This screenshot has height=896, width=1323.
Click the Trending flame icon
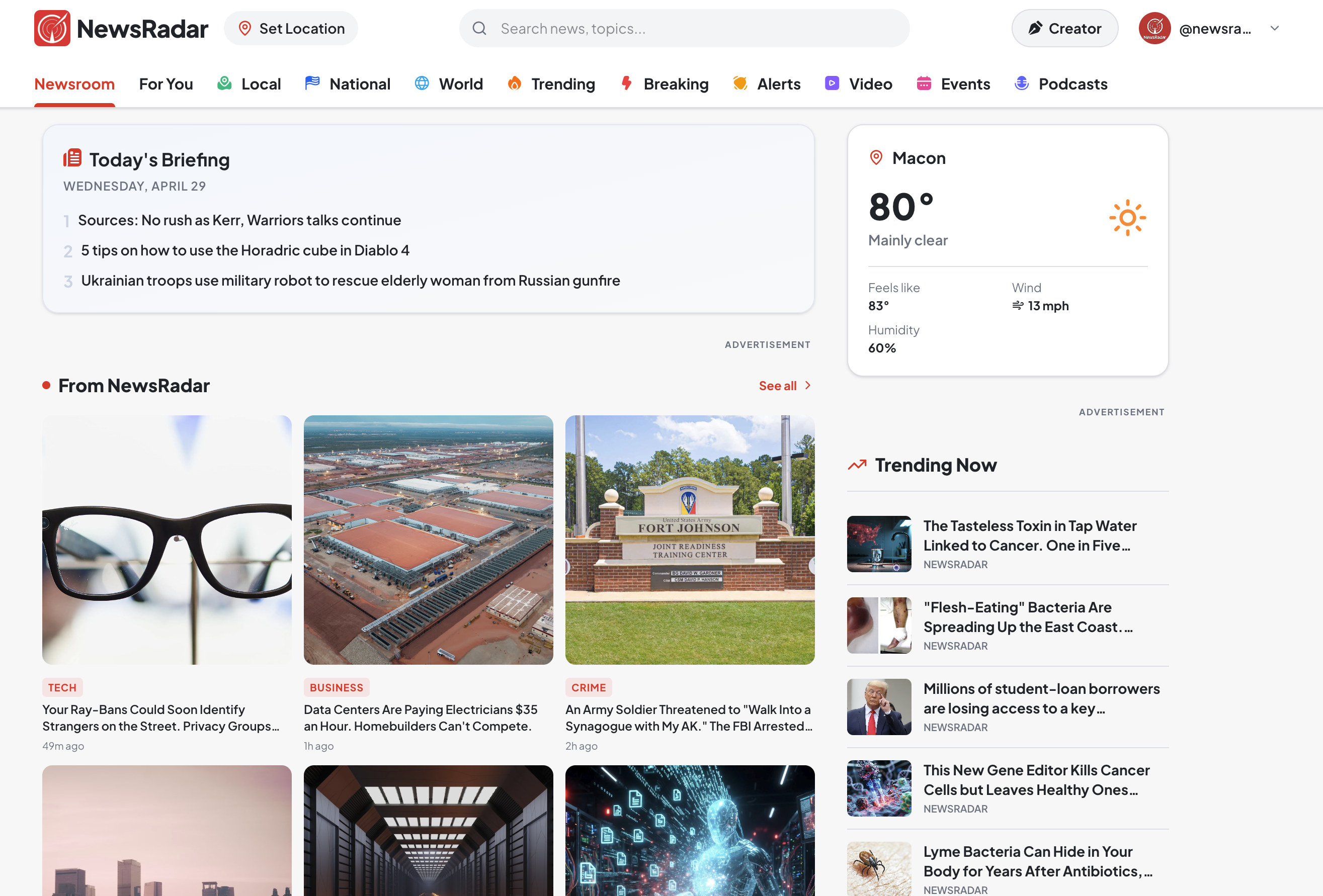[x=514, y=83]
